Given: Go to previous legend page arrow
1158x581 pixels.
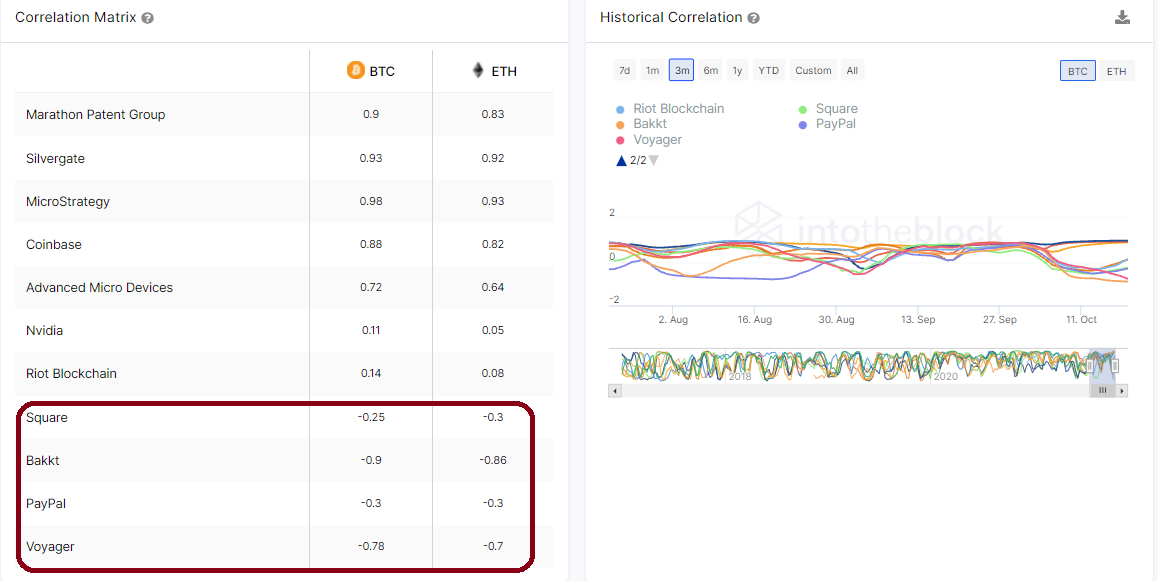Looking at the screenshot, I should pos(621,160).
